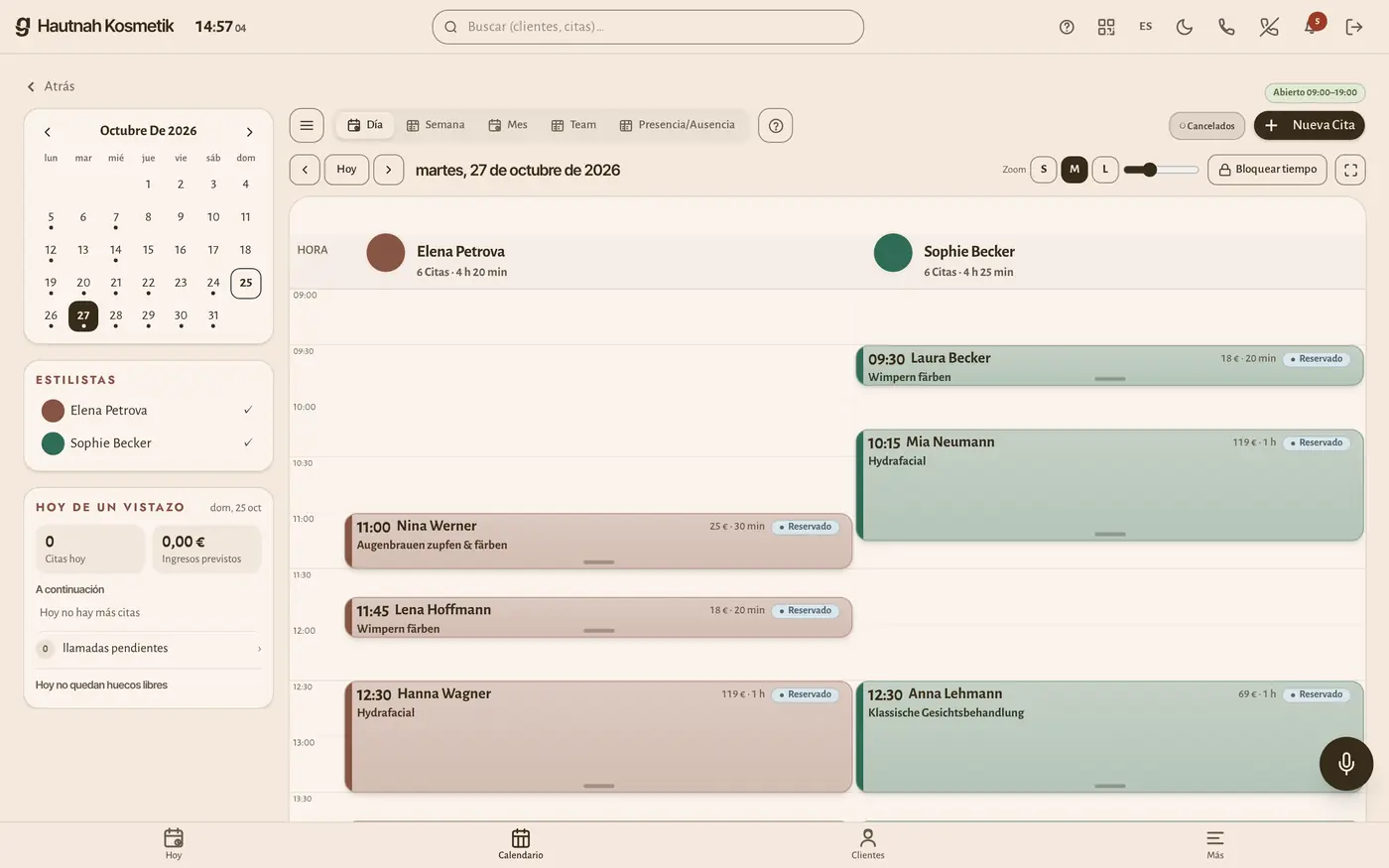1389x868 pixels.
Task: Activate the voice microphone button
Action: pos(1346,763)
